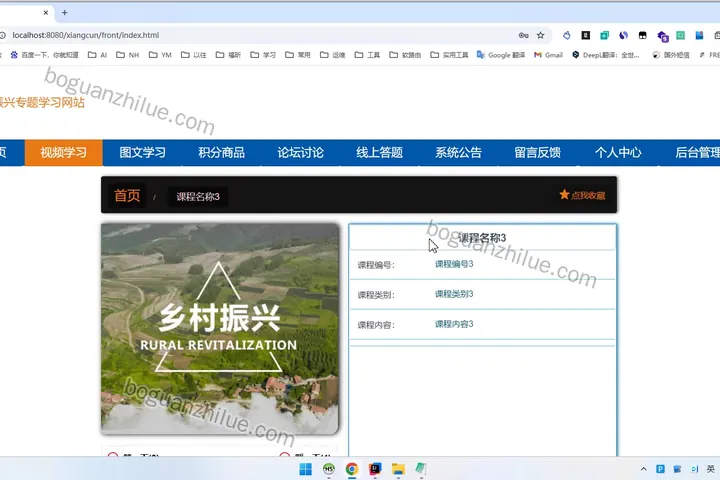Open the HS app in taskbar
This screenshot has height=480, width=720.
[329, 469]
